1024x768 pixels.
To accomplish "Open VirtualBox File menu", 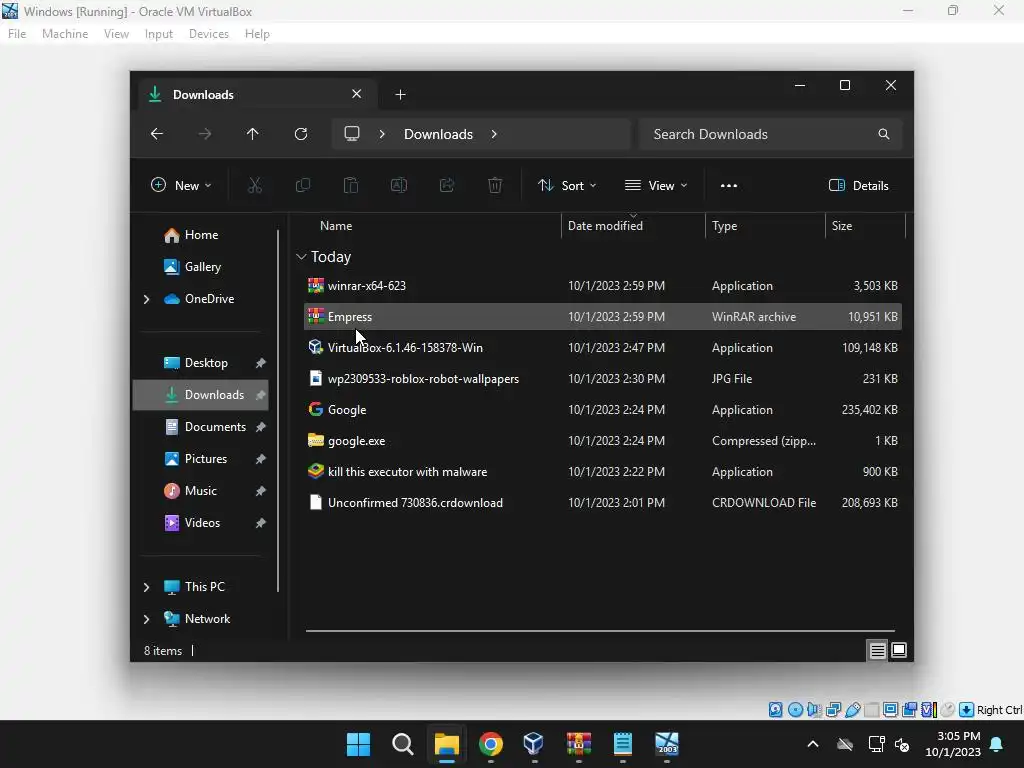I will point(17,34).
